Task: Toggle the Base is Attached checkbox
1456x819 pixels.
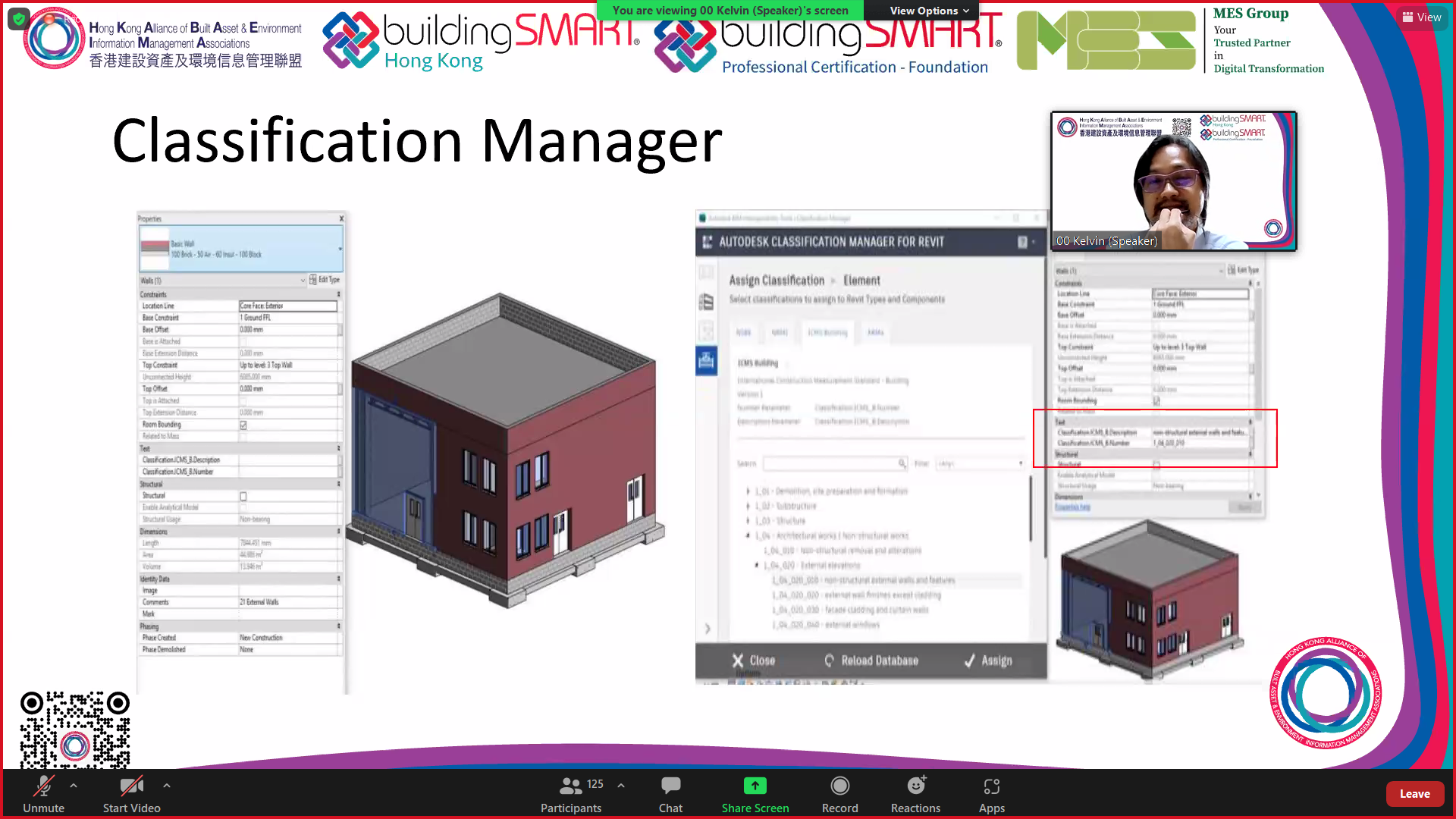Action: click(243, 342)
